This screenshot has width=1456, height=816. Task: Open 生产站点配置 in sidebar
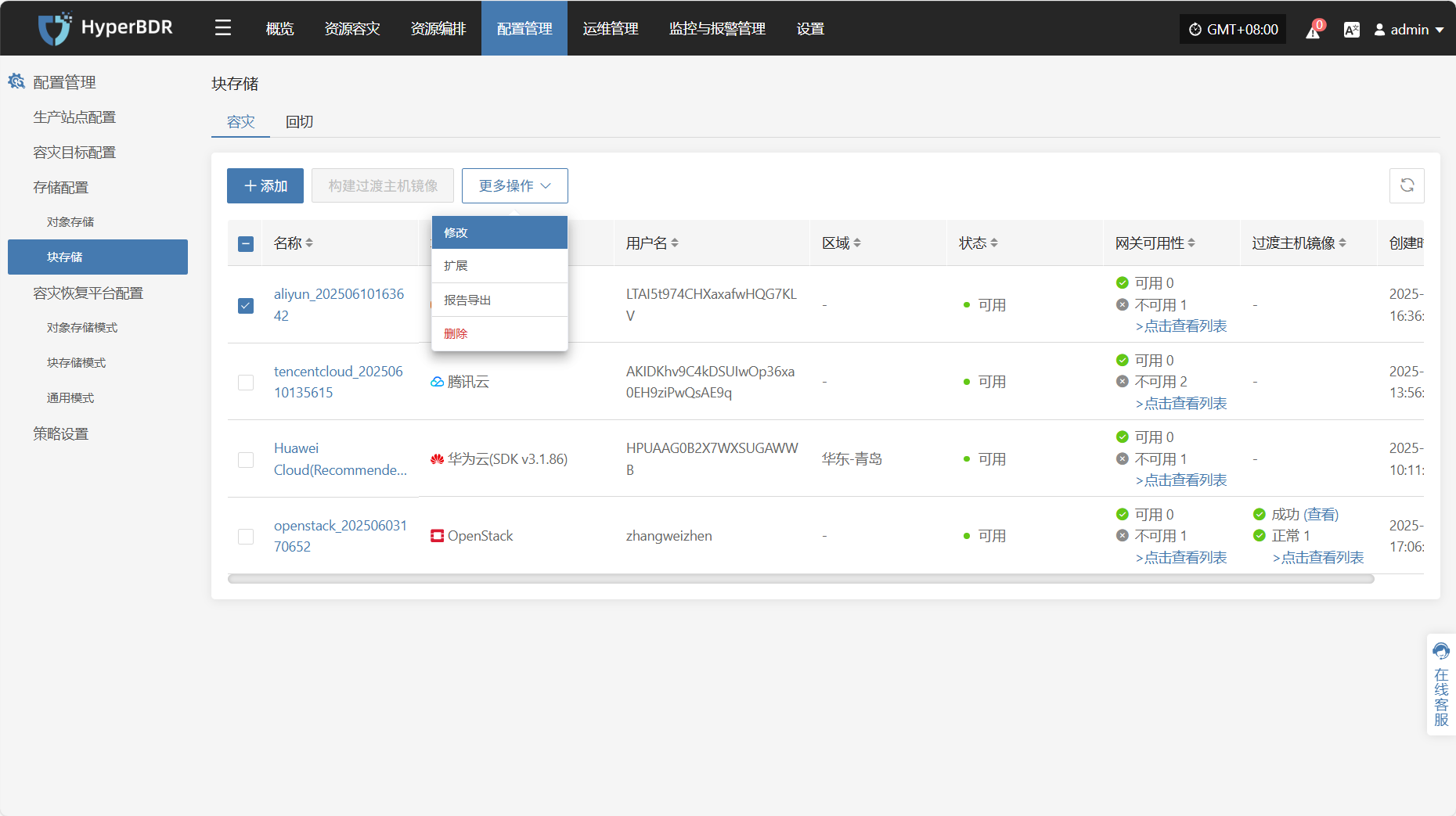click(x=74, y=117)
